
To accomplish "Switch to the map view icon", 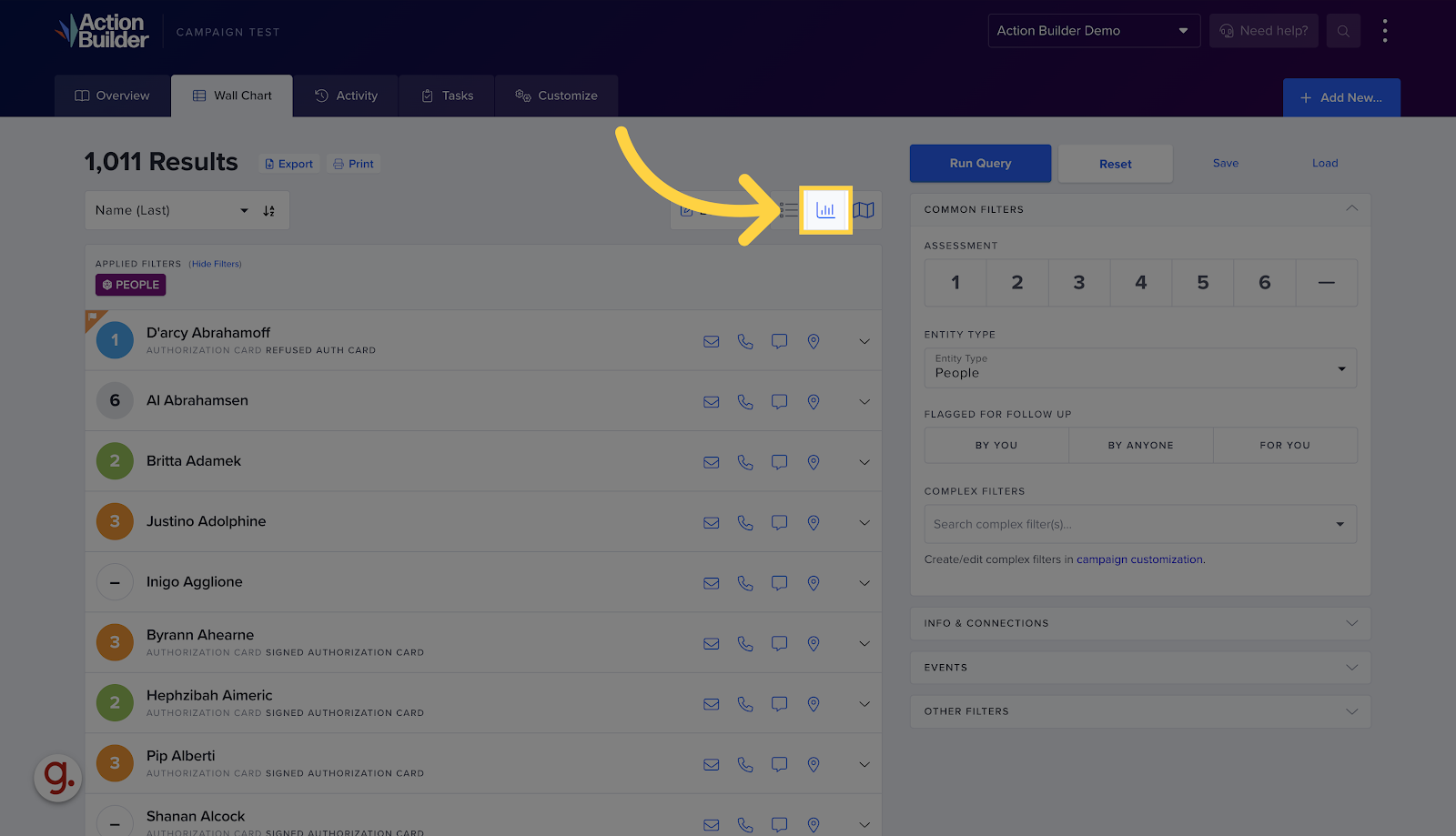I will [864, 210].
